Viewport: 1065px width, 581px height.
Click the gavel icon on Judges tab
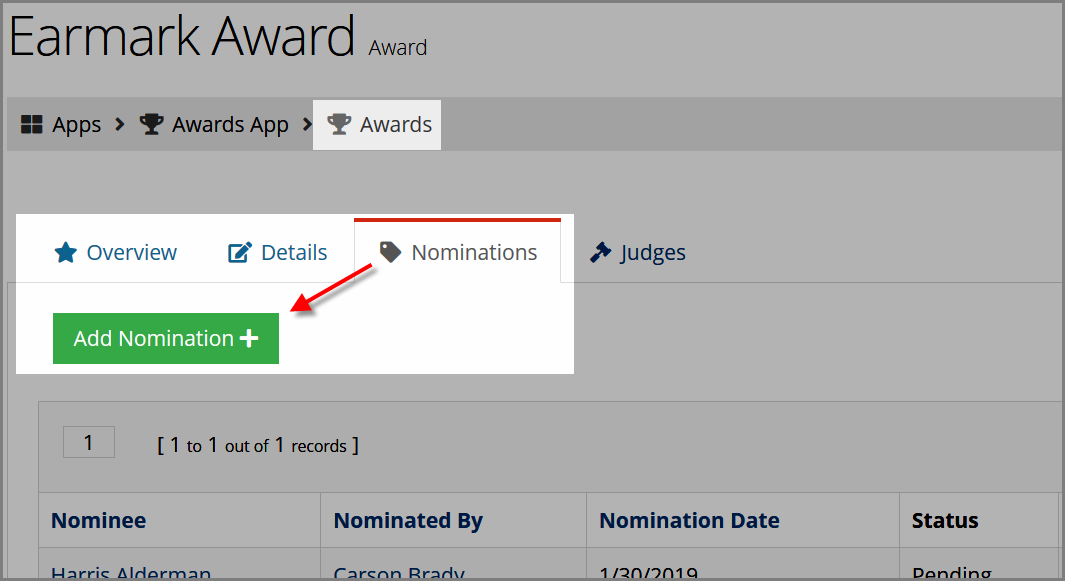coord(600,252)
